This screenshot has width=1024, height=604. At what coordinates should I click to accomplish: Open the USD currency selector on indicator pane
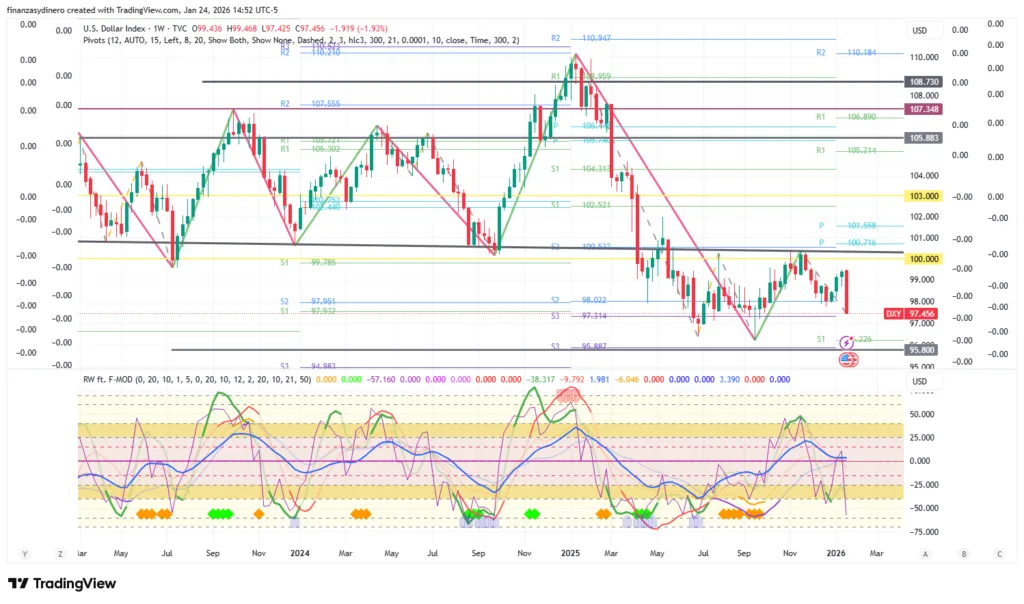point(920,381)
